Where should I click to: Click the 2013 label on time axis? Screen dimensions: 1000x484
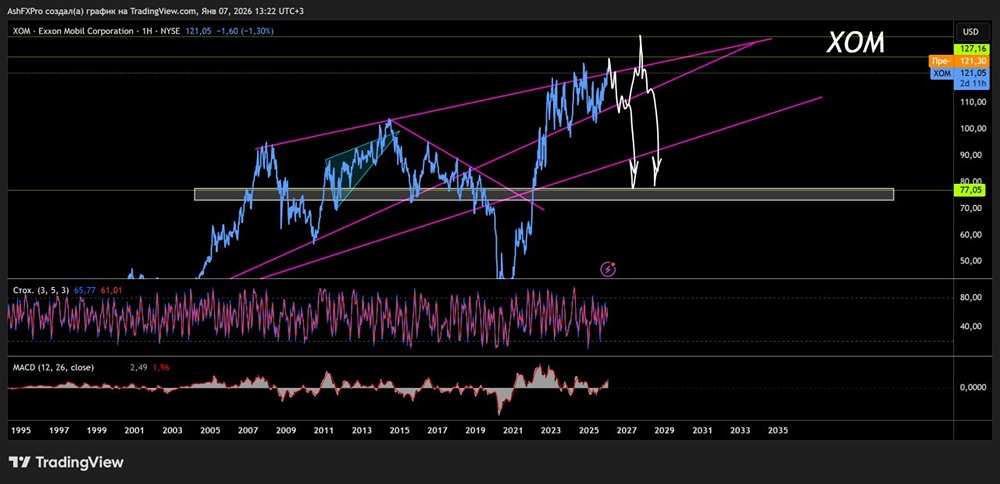coord(360,430)
